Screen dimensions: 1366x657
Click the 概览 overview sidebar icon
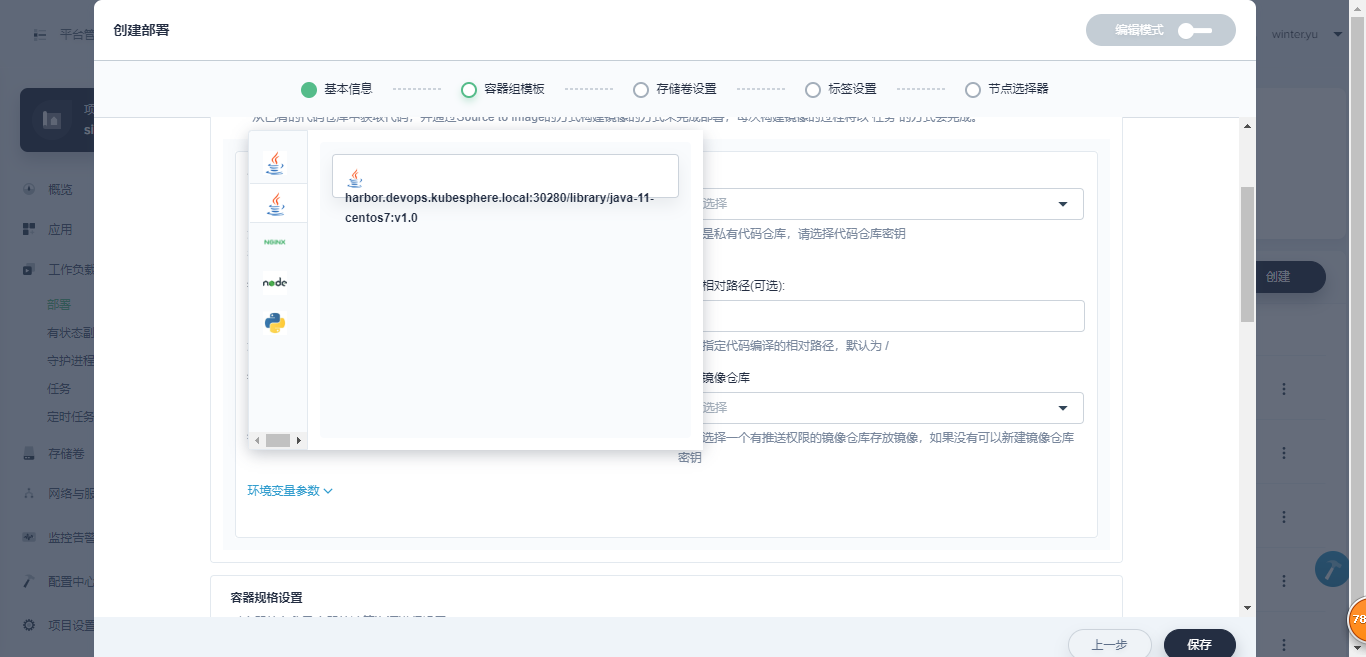[29, 189]
